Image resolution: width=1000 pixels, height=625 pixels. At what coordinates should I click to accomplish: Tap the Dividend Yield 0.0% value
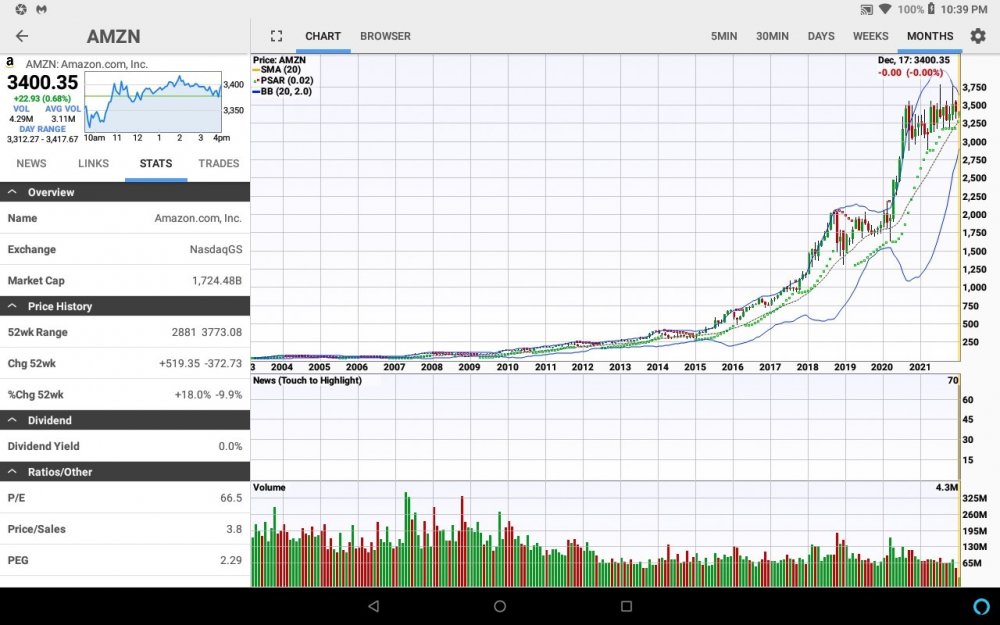[230, 446]
